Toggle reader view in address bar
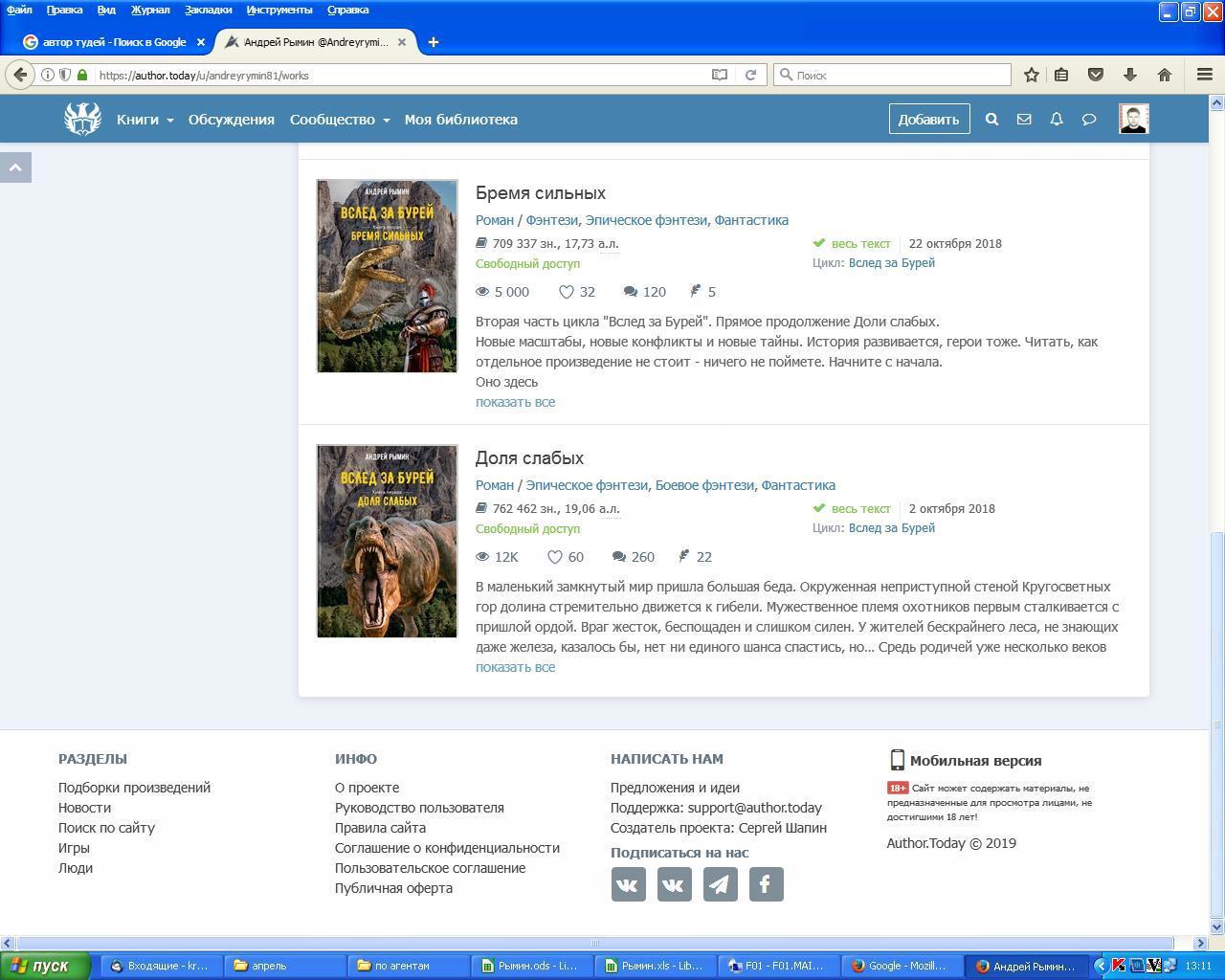The height and width of the screenshot is (980, 1225). (720, 75)
